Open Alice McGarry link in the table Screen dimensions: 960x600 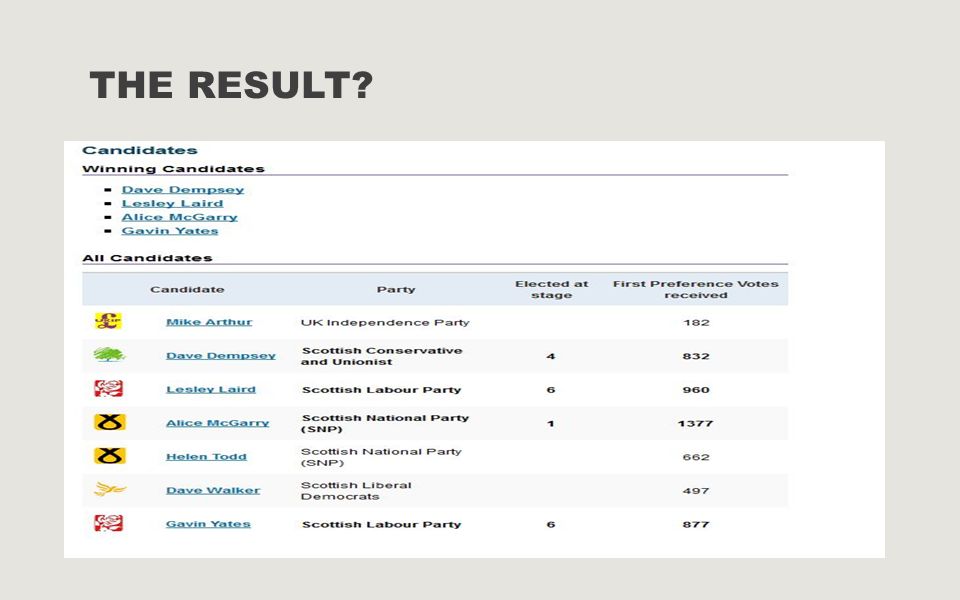217,423
